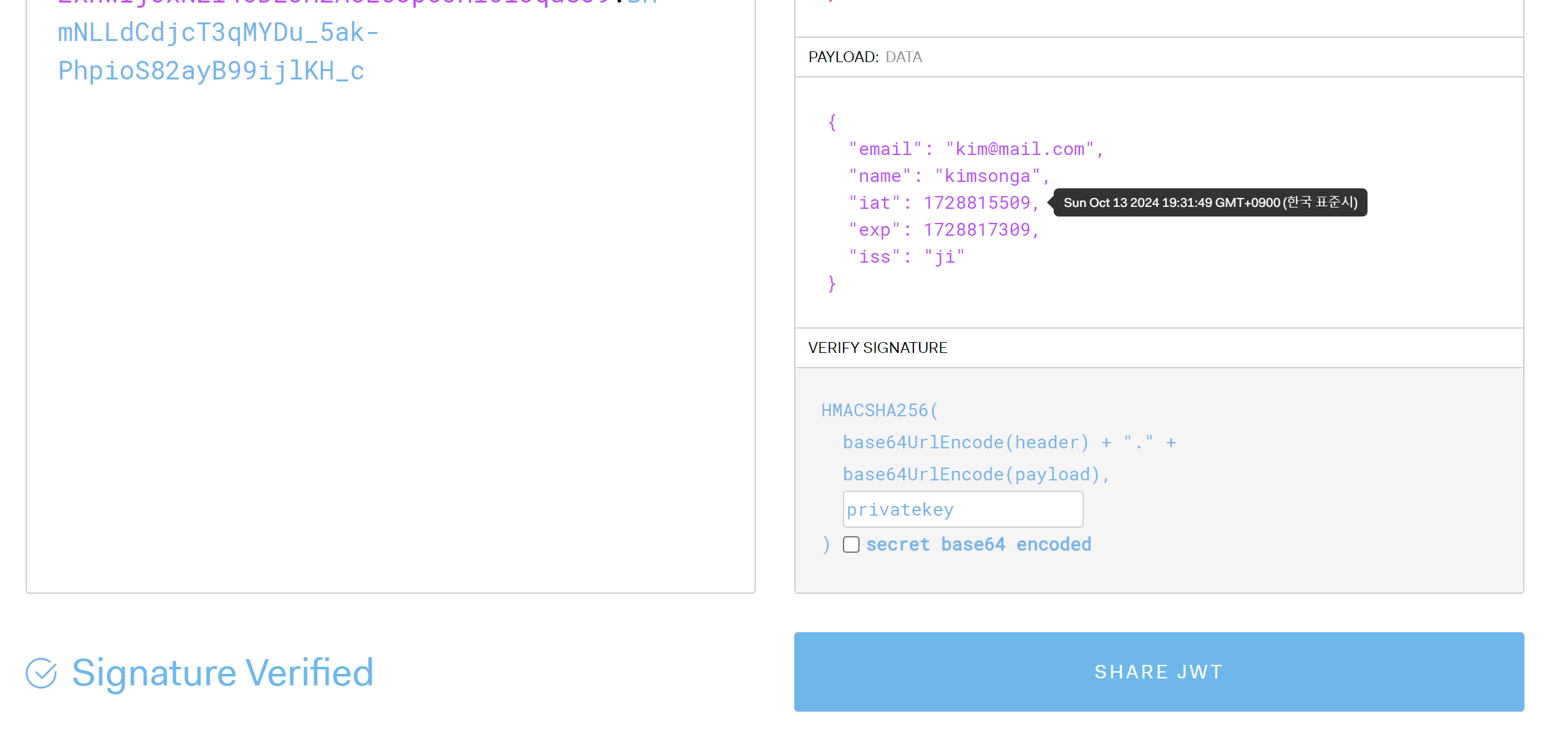The width and height of the screenshot is (1568, 736).
Task: Click encoded token line mNLLdCdjcT3qMYDu_5ak-
Action: coord(218,32)
